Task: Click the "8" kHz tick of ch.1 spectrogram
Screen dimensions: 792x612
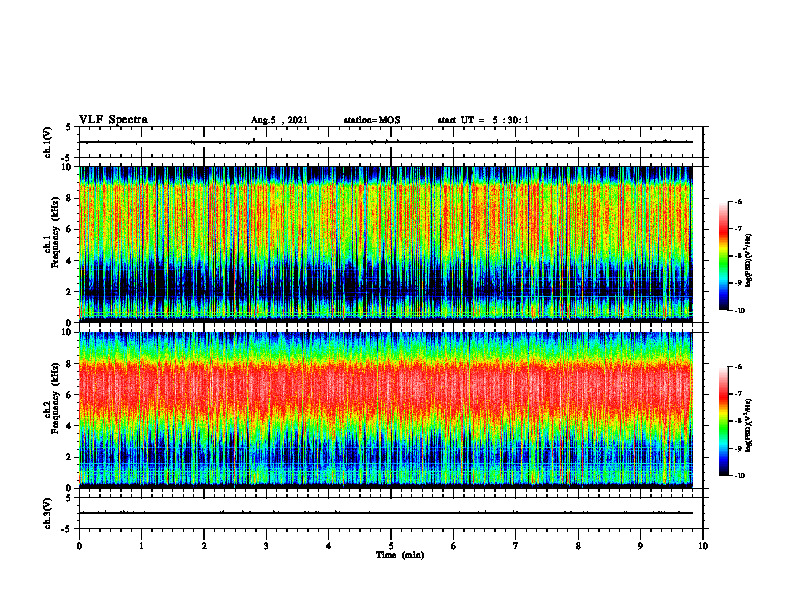Action: click(69, 198)
